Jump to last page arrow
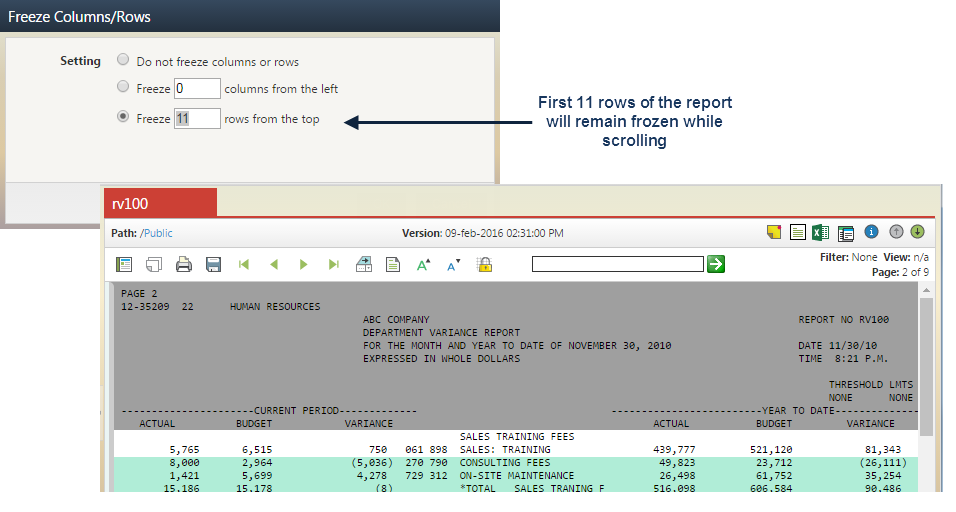Image resolution: width=956 pixels, height=512 pixels. point(334,264)
